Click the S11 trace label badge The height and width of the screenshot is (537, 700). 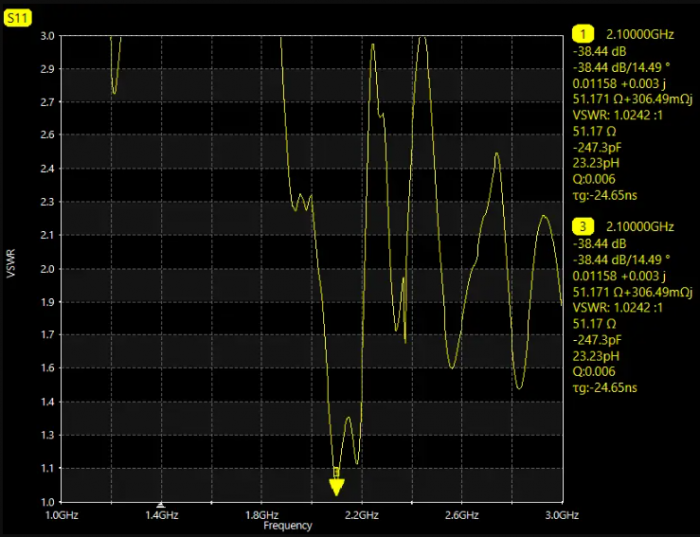tap(19, 17)
